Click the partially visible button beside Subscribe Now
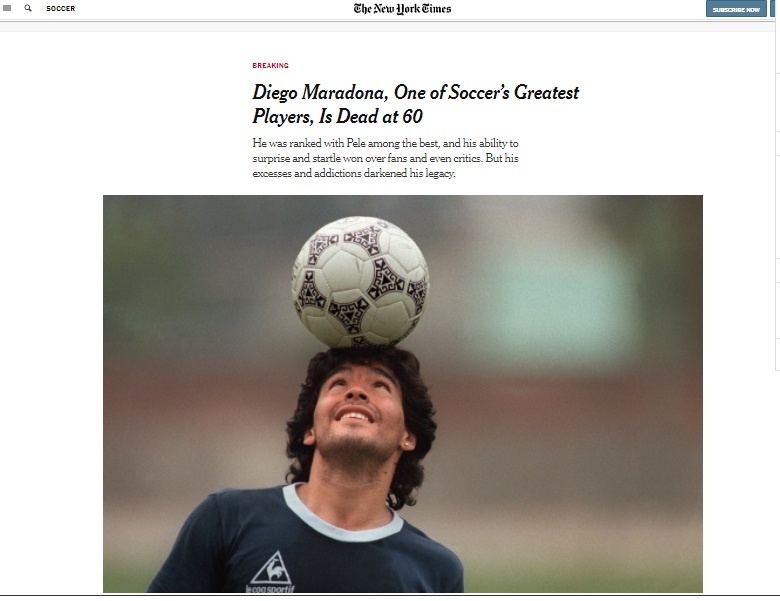 point(775,9)
